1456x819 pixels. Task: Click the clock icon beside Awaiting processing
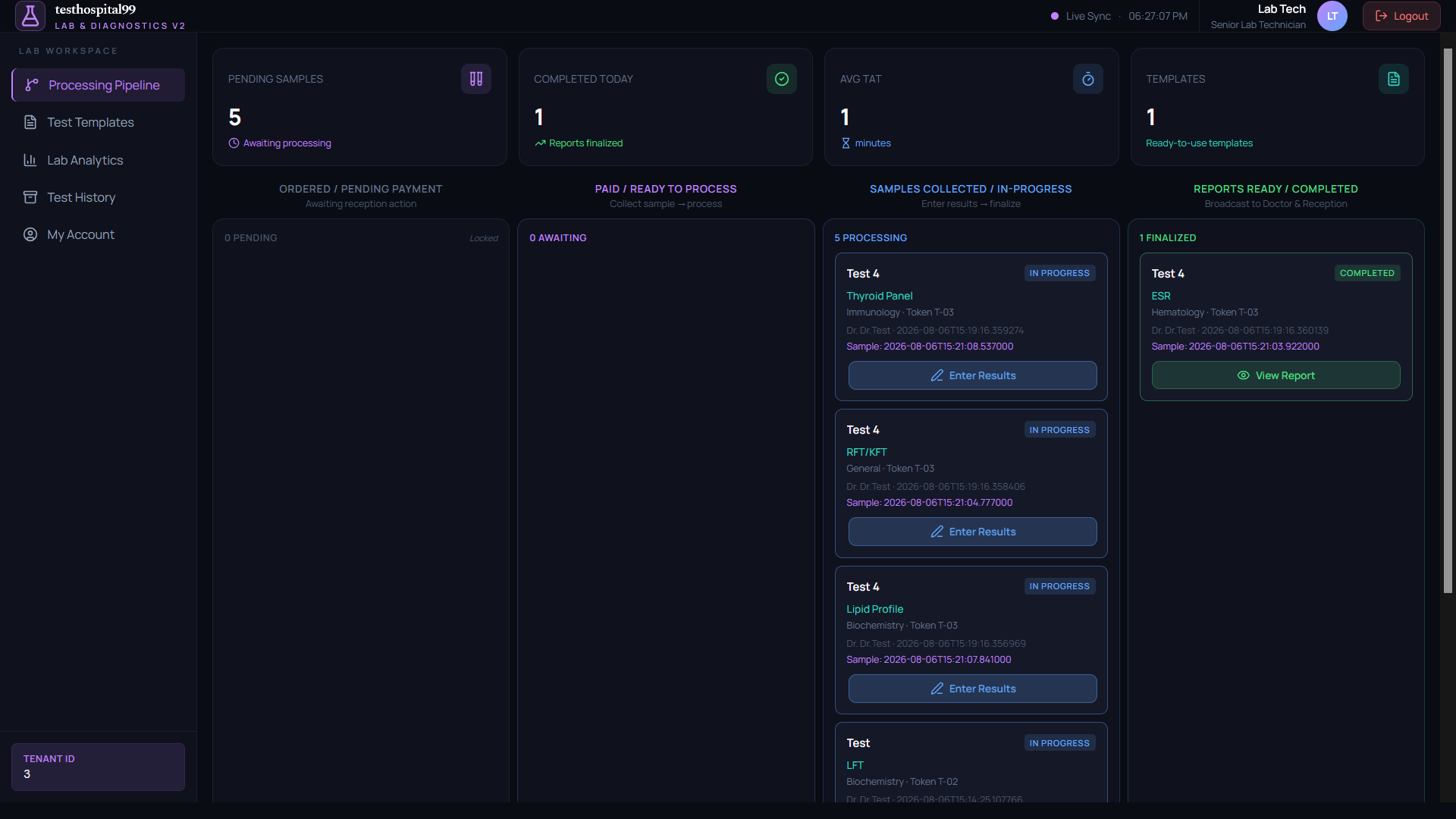click(x=234, y=143)
